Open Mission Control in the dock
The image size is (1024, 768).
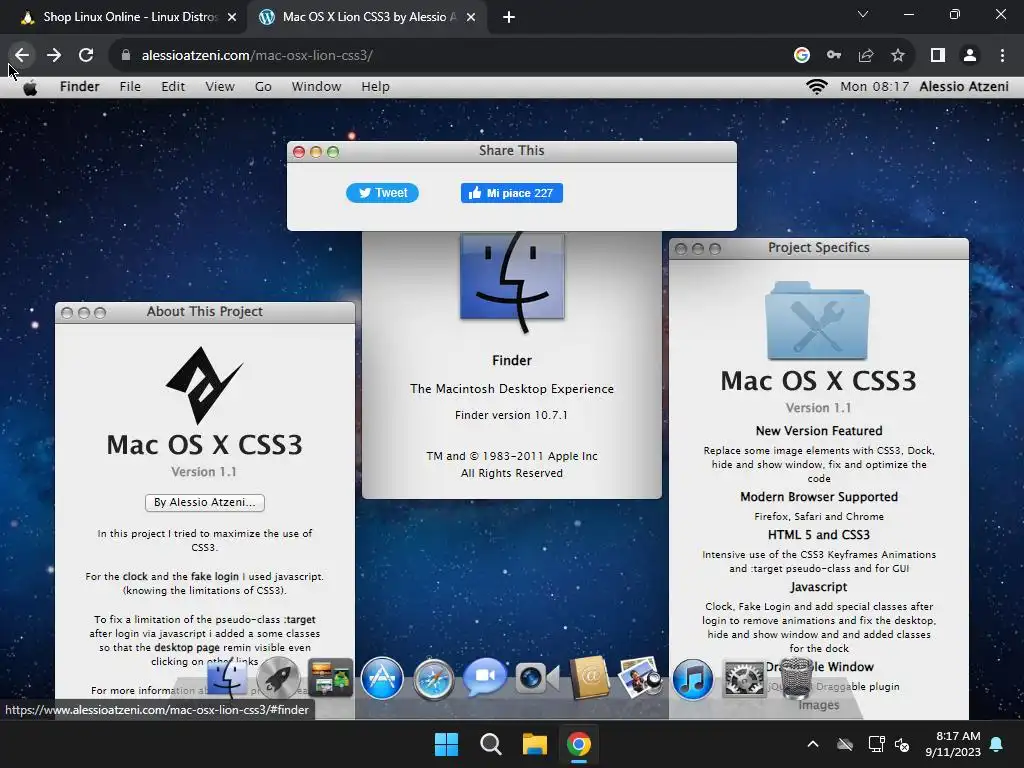point(330,679)
